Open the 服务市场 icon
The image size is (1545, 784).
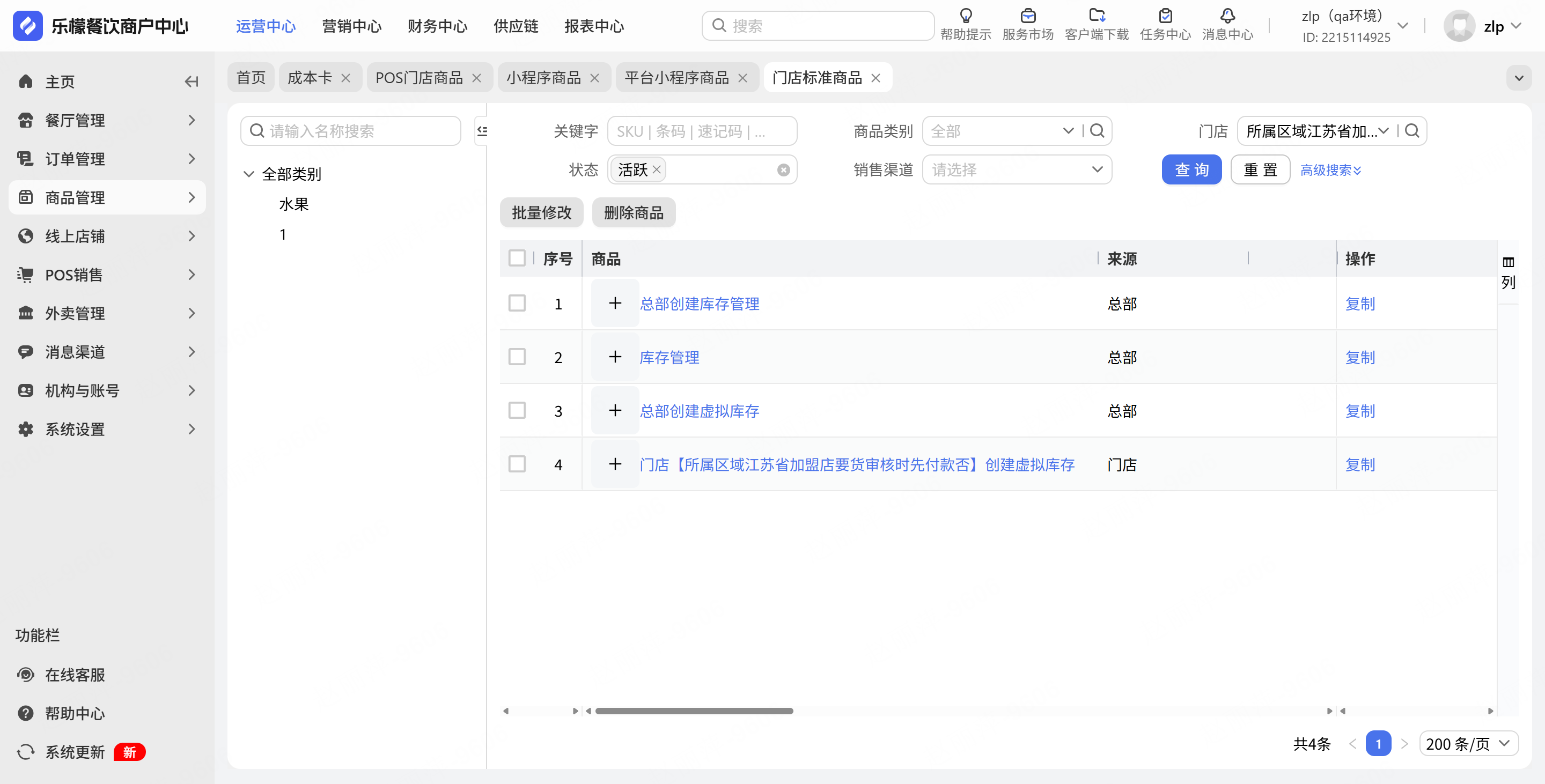tap(1027, 16)
